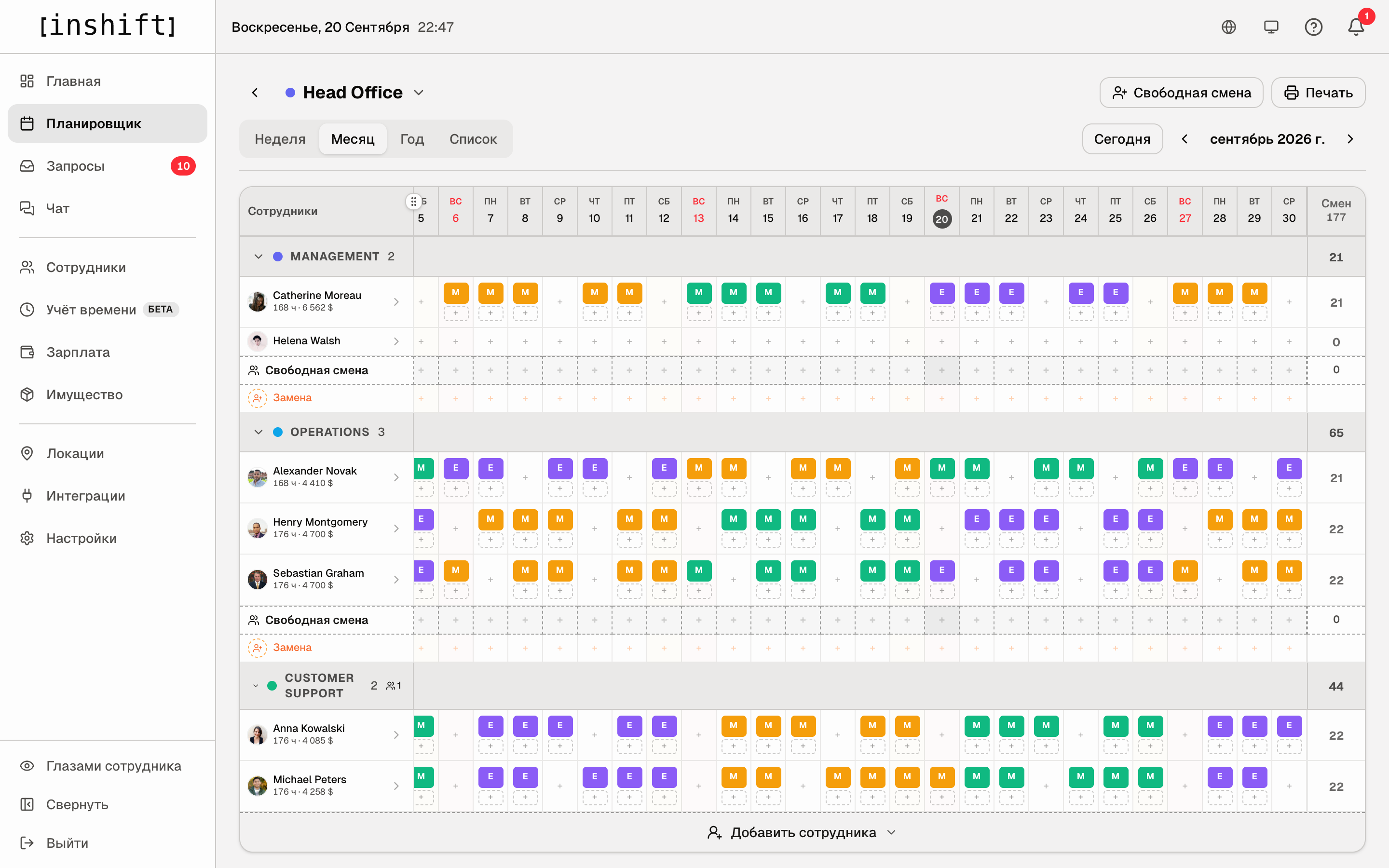Select day 20 column header

coord(942,211)
